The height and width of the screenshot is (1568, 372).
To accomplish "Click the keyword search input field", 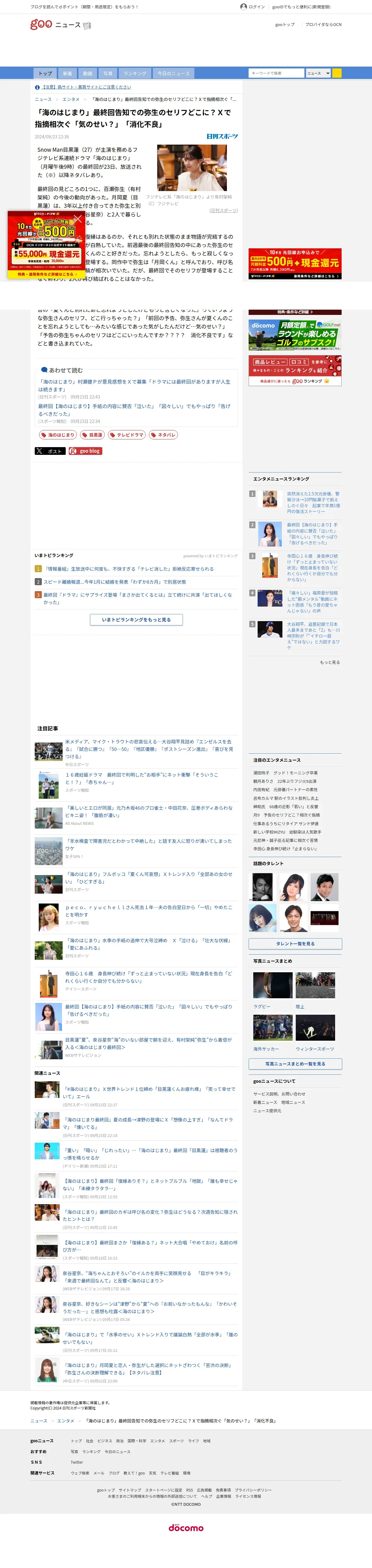I will click(x=276, y=73).
